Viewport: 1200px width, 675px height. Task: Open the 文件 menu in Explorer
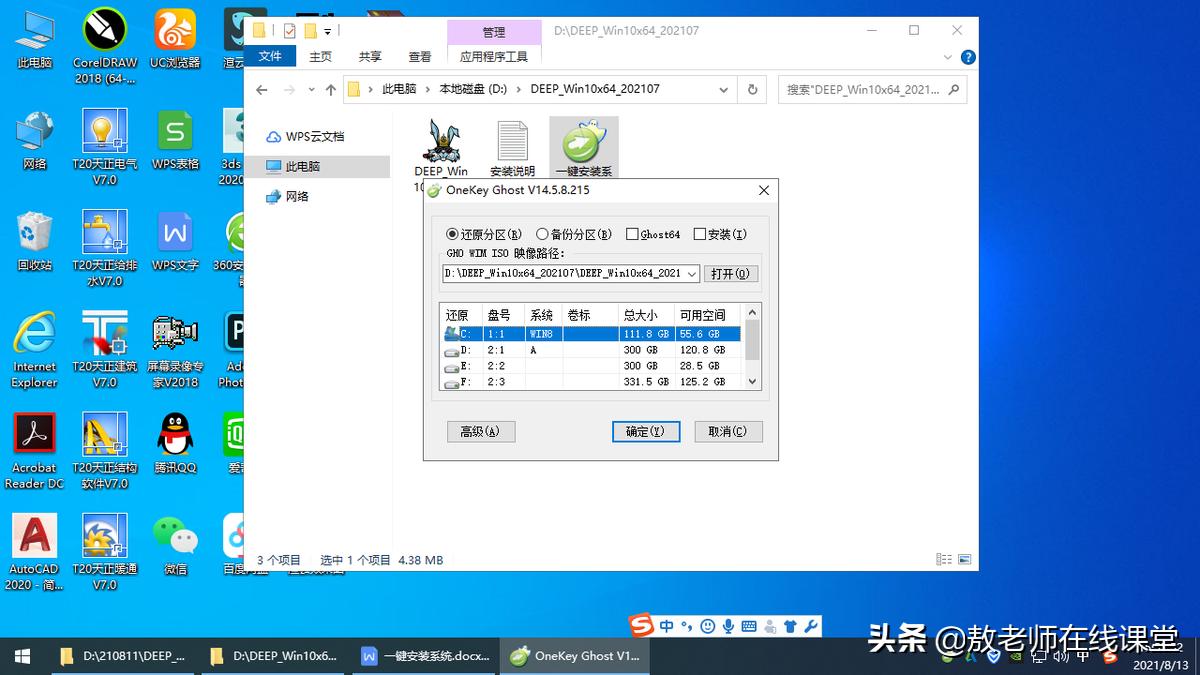pos(271,56)
